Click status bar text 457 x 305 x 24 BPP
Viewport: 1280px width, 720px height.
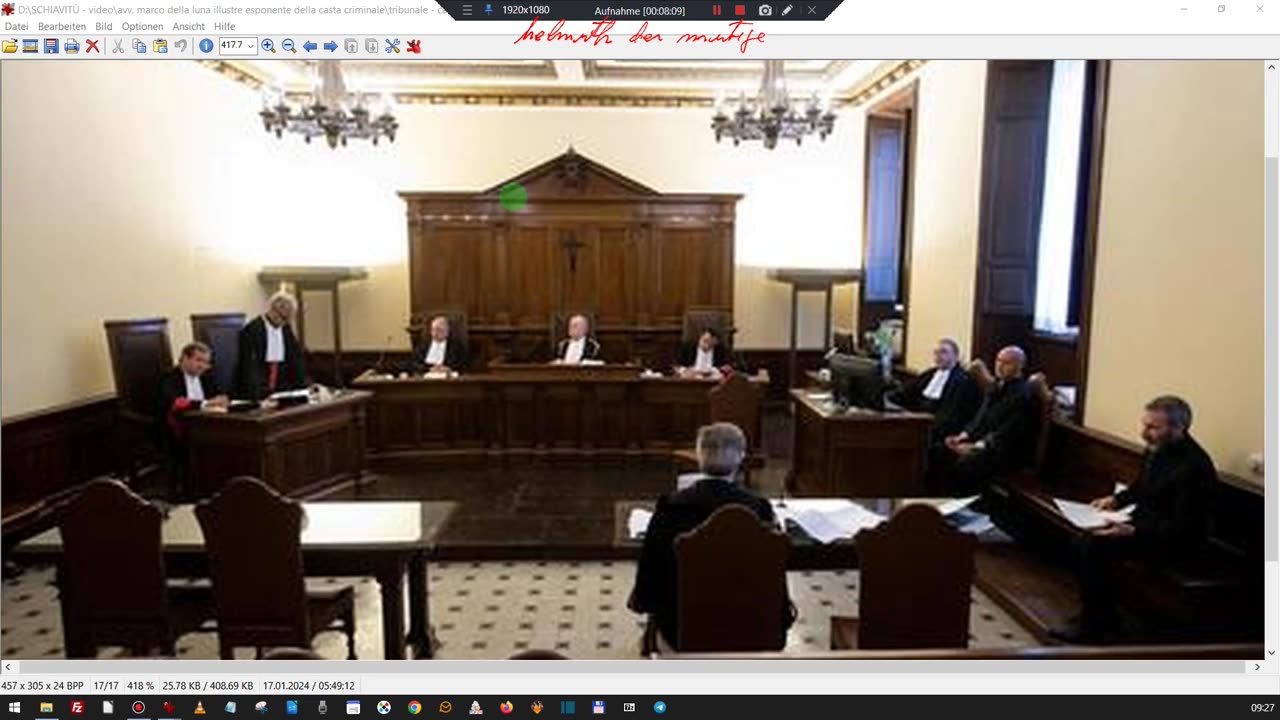(x=42, y=686)
